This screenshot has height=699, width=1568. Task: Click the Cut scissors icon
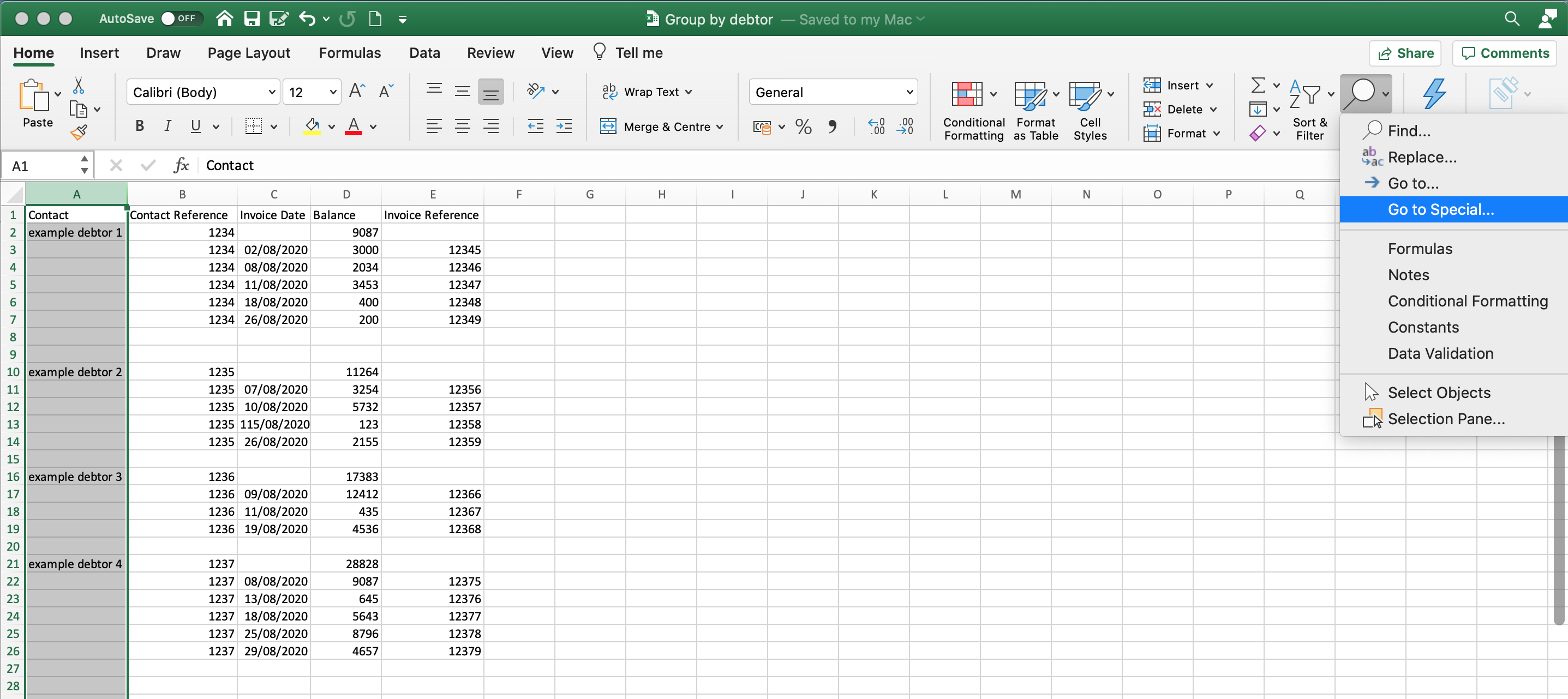(79, 85)
